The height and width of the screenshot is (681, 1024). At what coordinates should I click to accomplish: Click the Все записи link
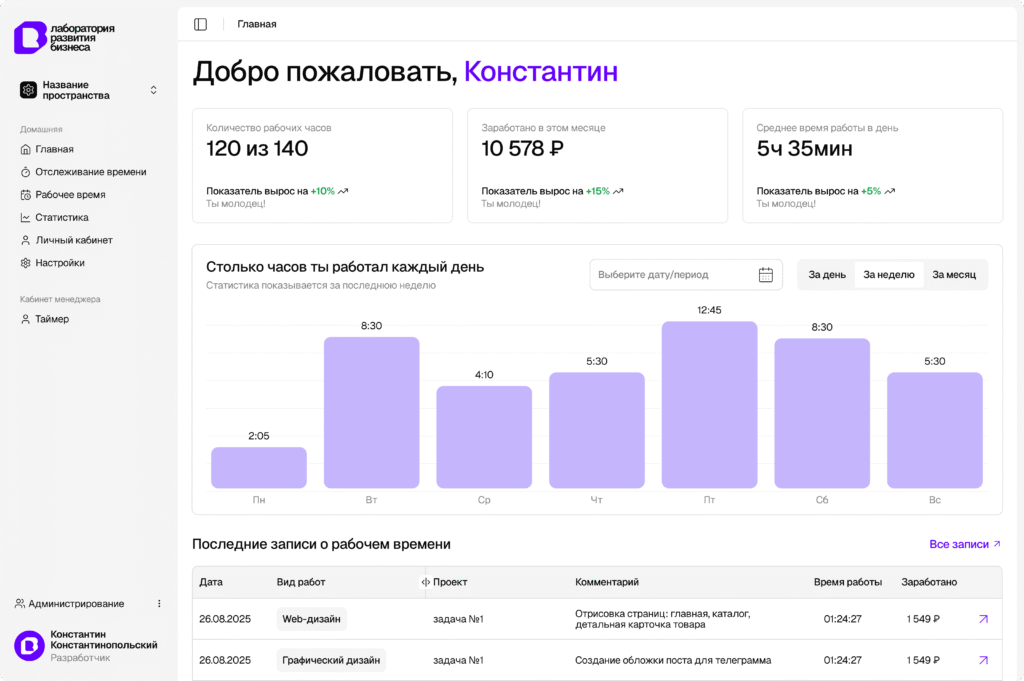click(965, 544)
